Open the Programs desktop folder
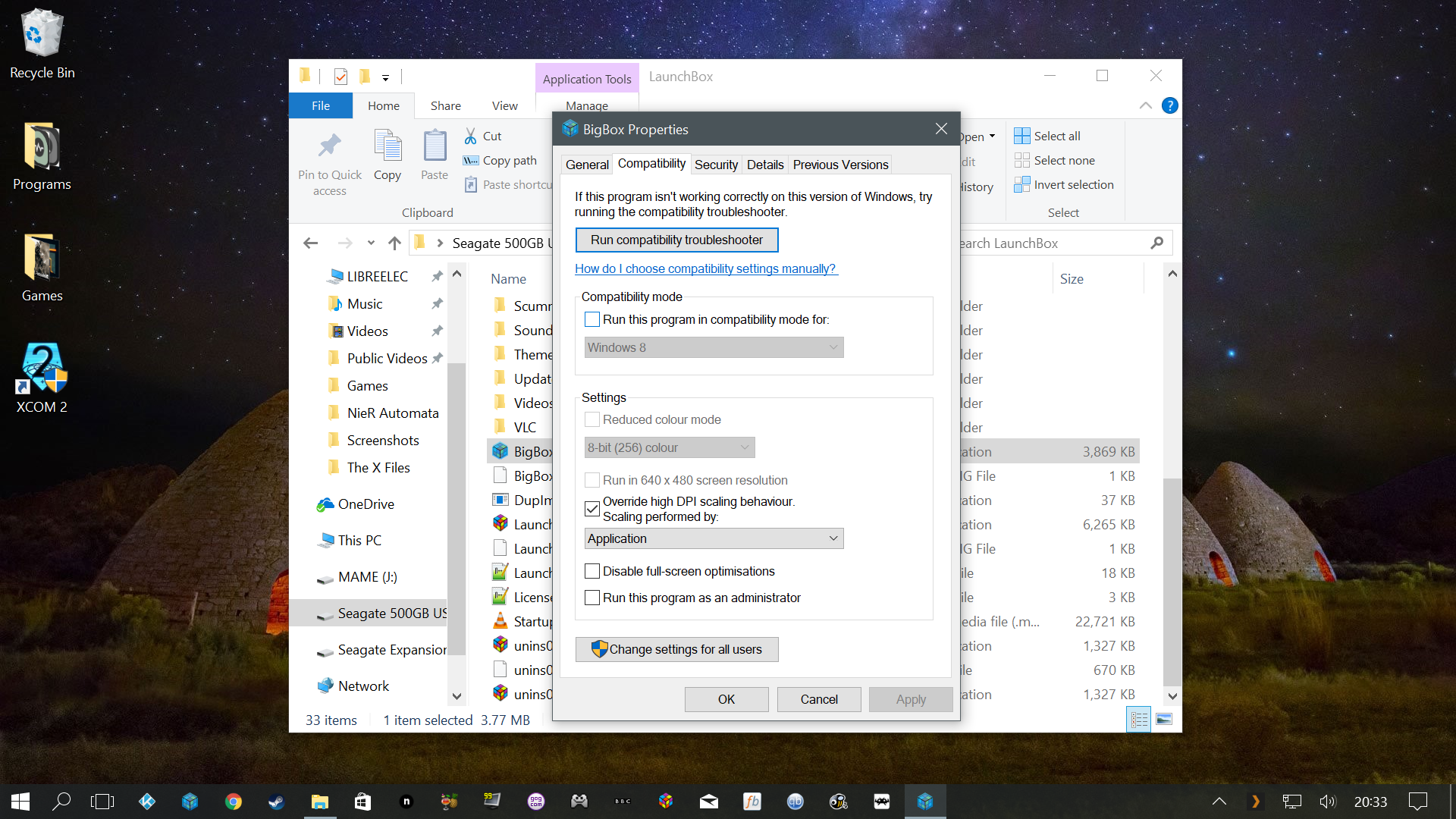Image resolution: width=1456 pixels, height=819 pixels. click(42, 156)
